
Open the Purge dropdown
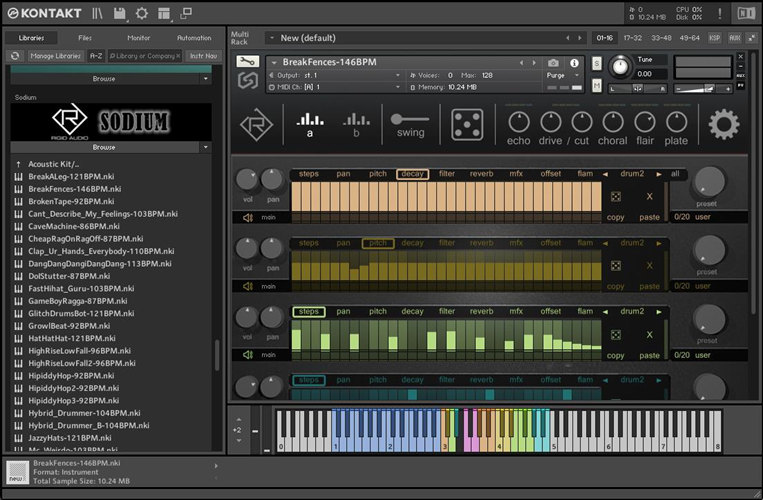563,75
